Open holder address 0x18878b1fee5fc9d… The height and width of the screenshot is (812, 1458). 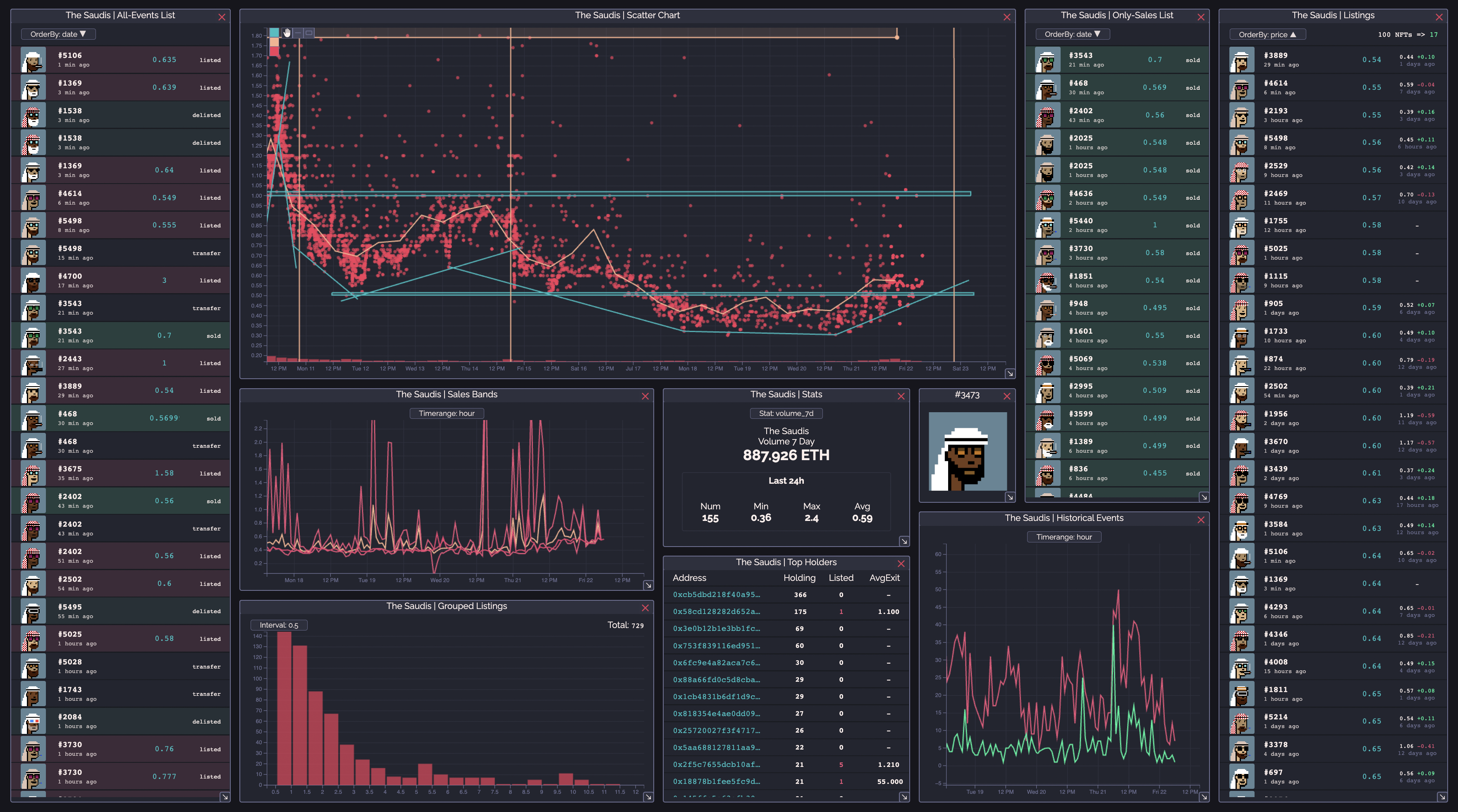pos(716,781)
